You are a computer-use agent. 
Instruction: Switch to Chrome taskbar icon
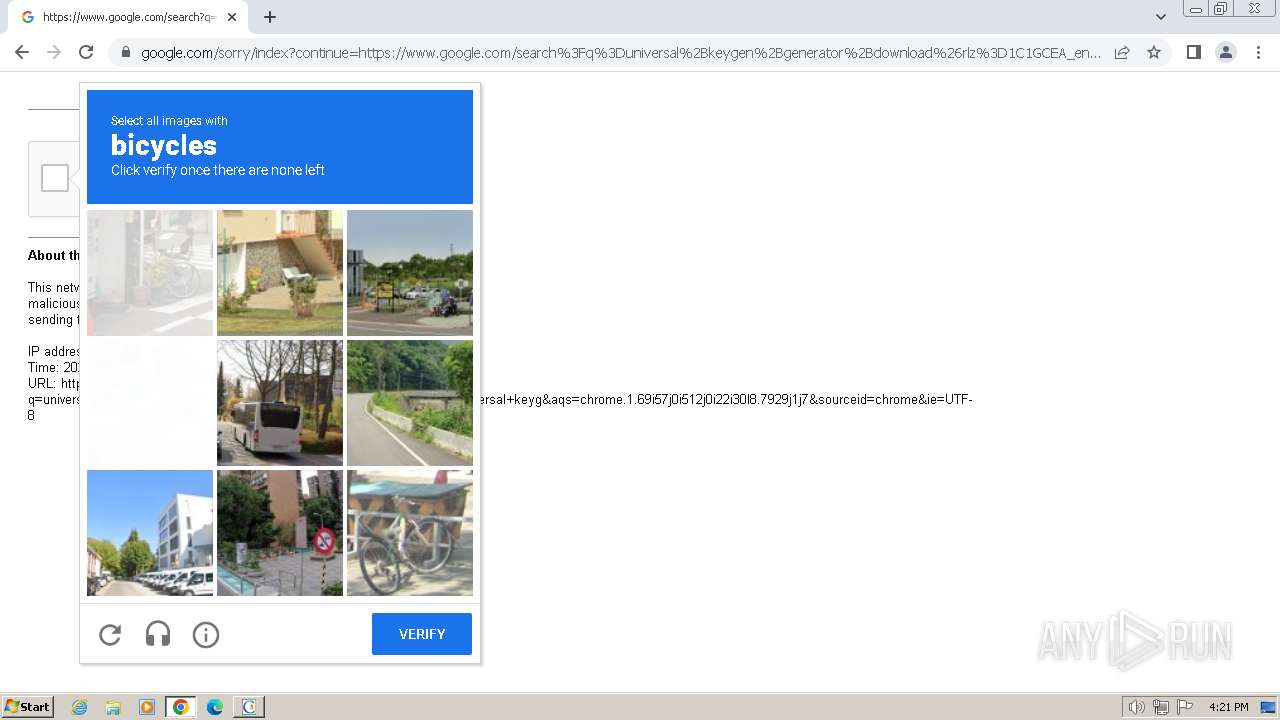(181, 707)
